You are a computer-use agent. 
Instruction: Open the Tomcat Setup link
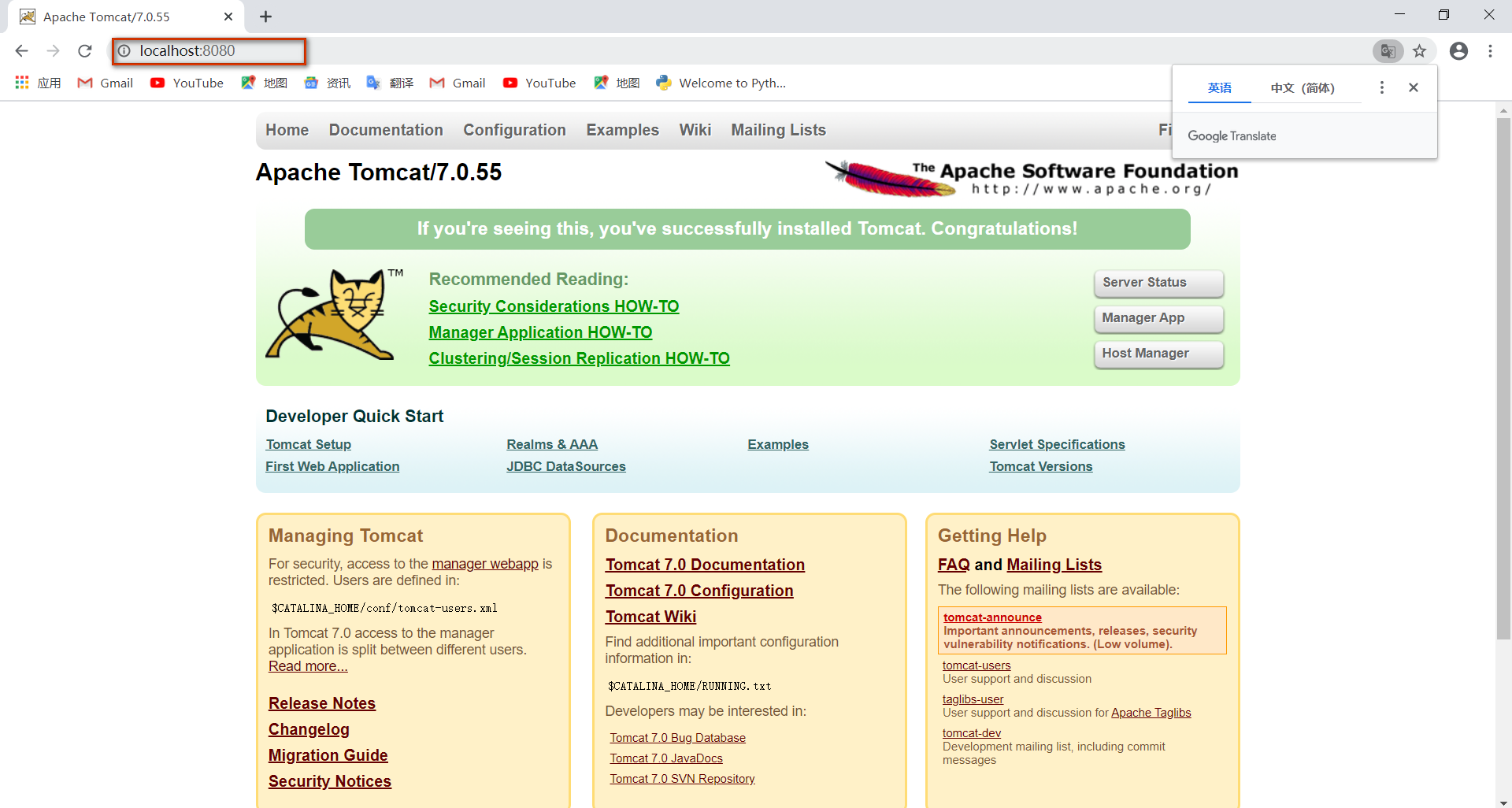click(x=309, y=444)
